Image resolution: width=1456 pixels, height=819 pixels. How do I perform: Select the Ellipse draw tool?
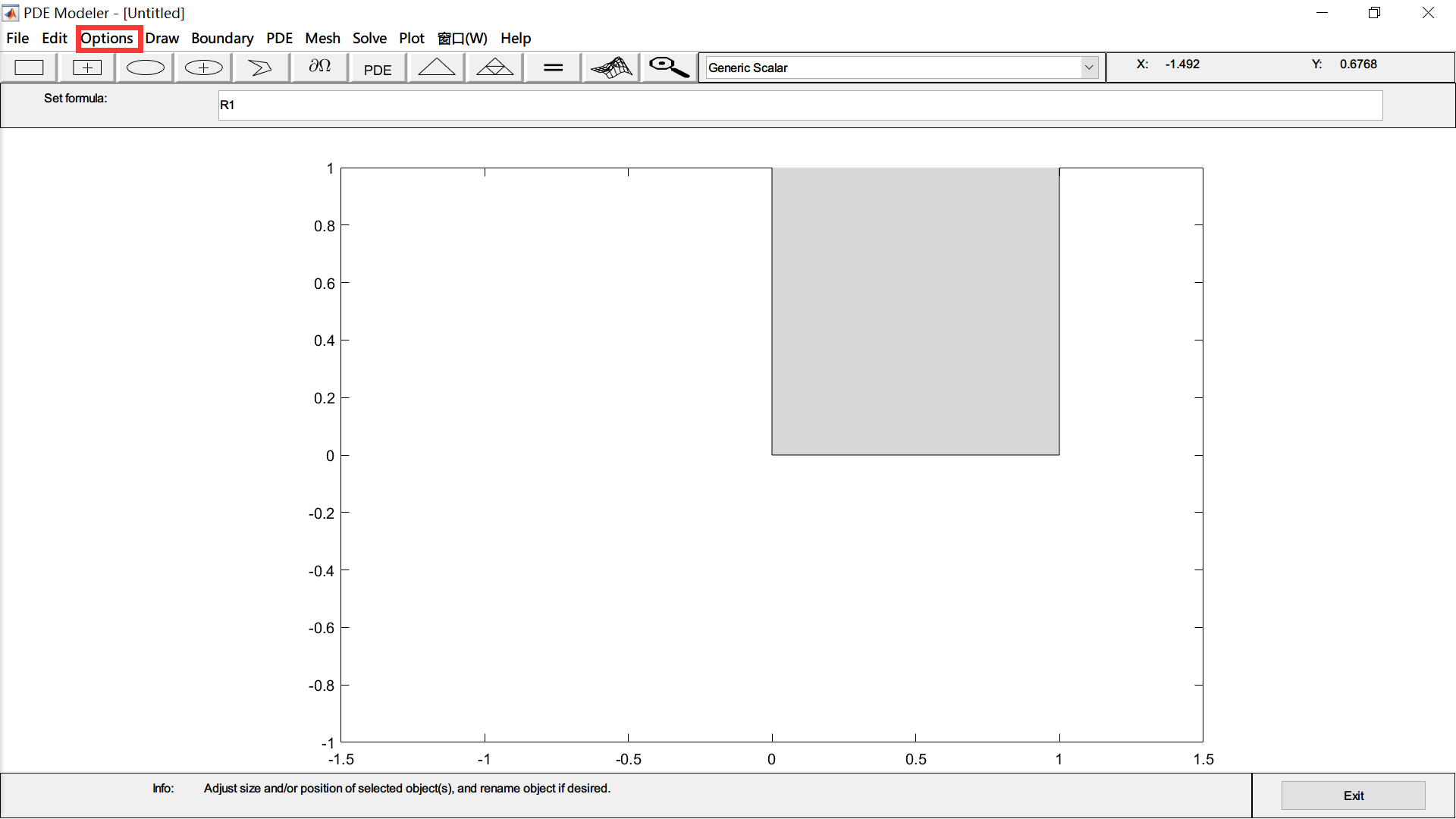point(144,67)
